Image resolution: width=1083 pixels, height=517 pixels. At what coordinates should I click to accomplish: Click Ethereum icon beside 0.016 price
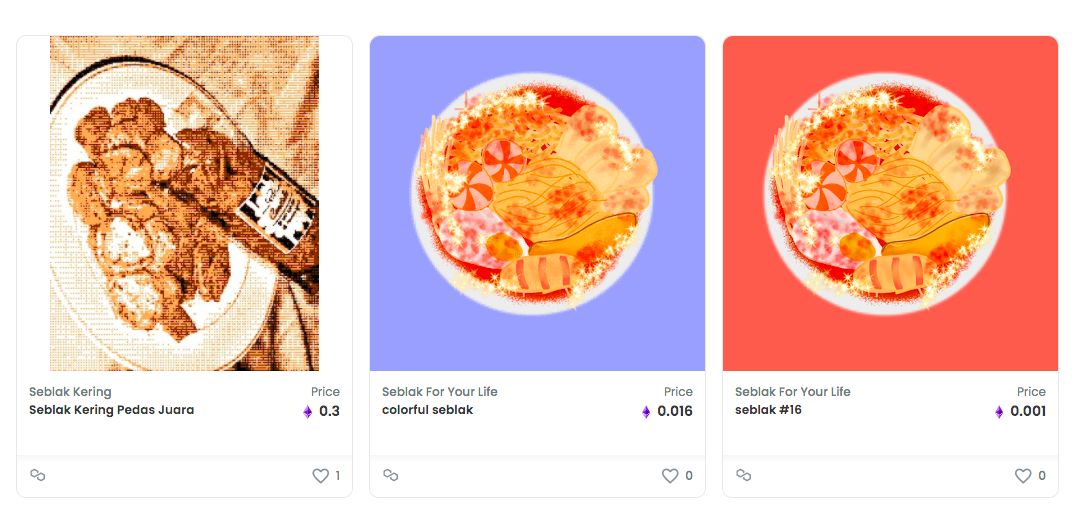646,412
